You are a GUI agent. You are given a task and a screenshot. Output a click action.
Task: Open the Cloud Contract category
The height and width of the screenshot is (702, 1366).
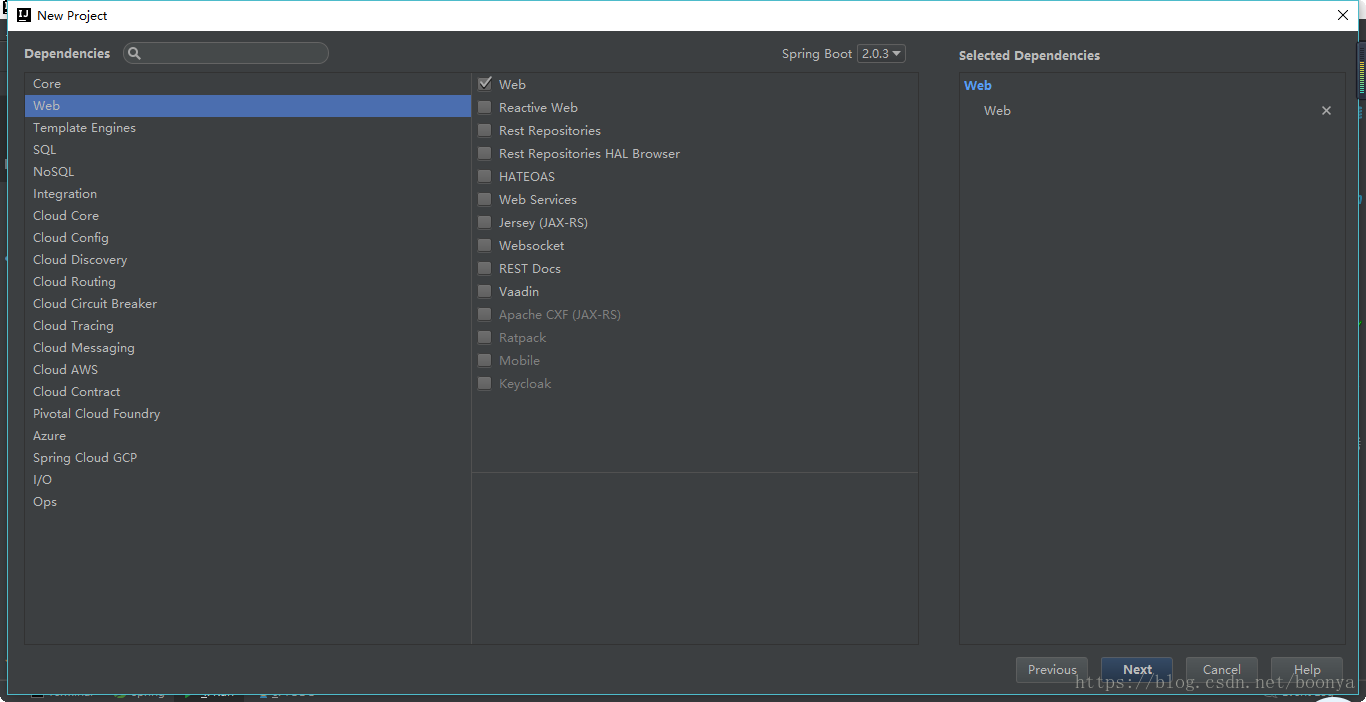(248, 392)
